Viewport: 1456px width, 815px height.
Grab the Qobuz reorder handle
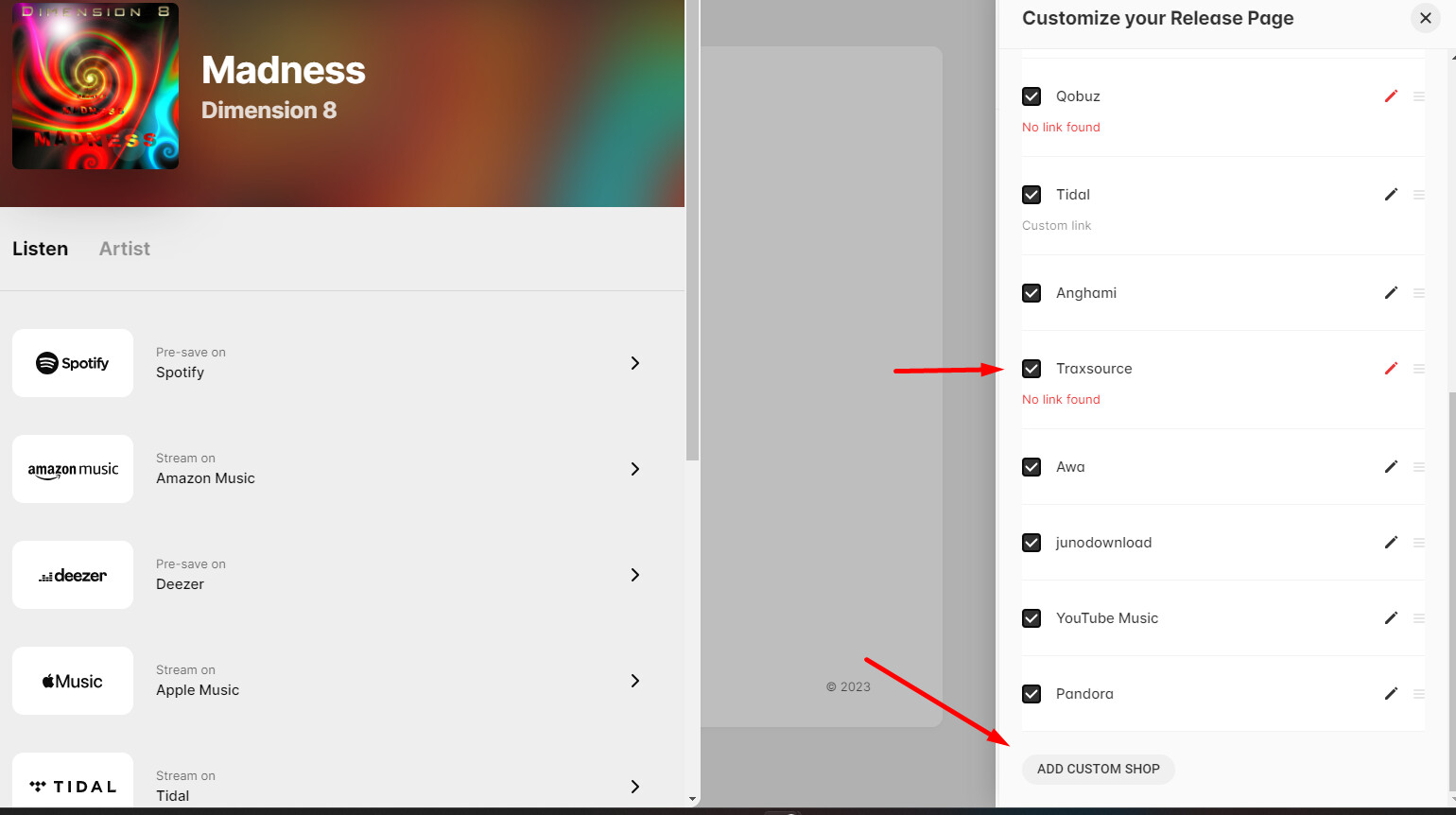[x=1419, y=96]
